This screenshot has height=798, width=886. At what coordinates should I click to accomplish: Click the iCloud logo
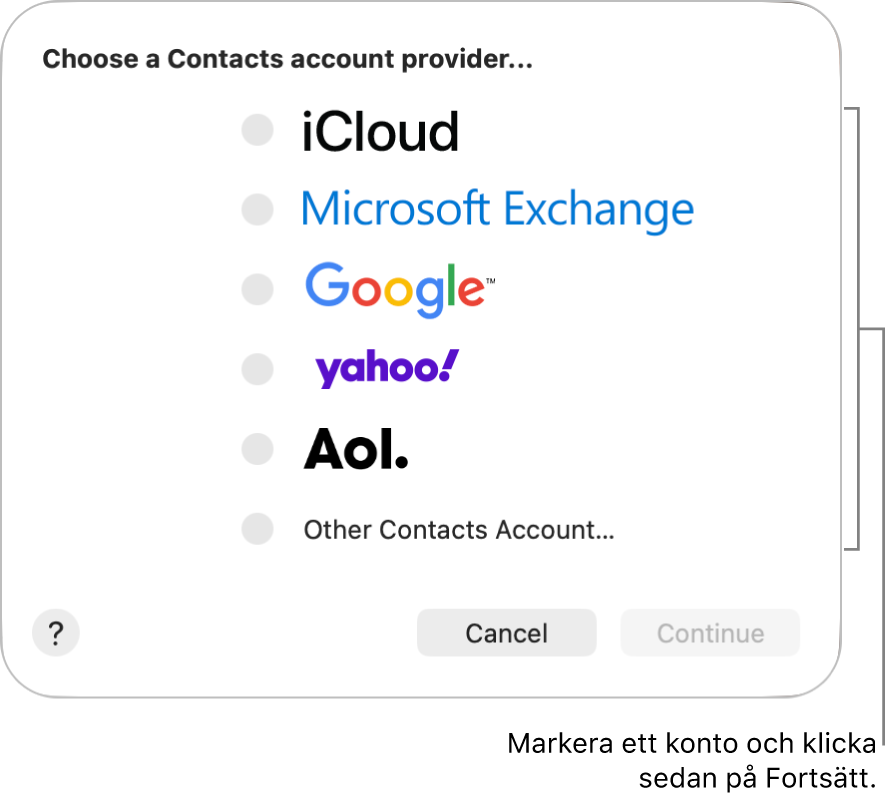(380, 133)
